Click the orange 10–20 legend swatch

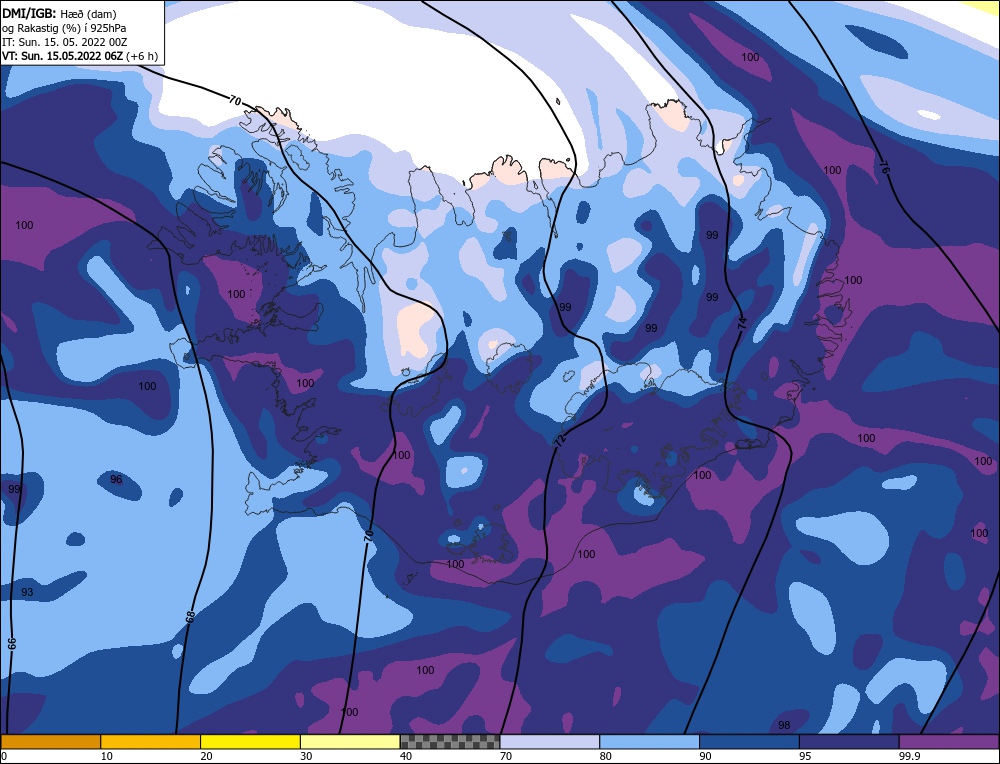[151, 741]
